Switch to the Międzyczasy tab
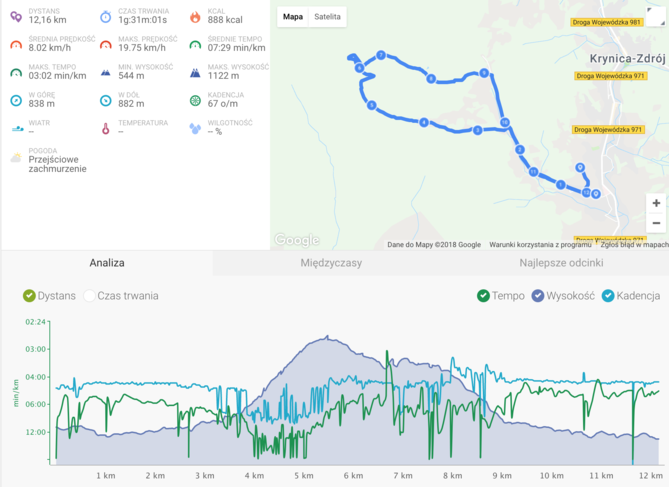The height and width of the screenshot is (487, 669). (x=331, y=263)
